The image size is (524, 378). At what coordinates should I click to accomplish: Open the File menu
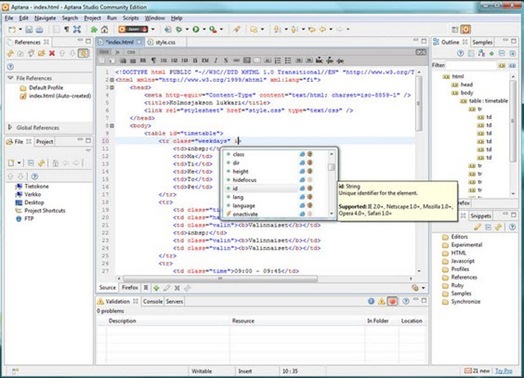pyautogui.click(x=9, y=18)
